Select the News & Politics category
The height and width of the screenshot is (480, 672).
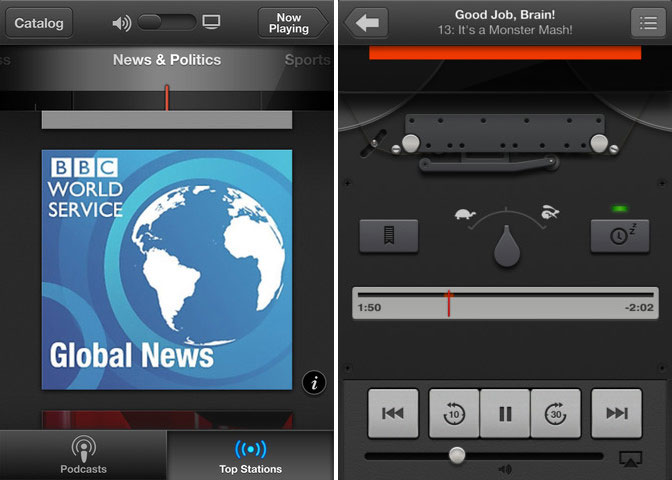(x=167, y=60)
